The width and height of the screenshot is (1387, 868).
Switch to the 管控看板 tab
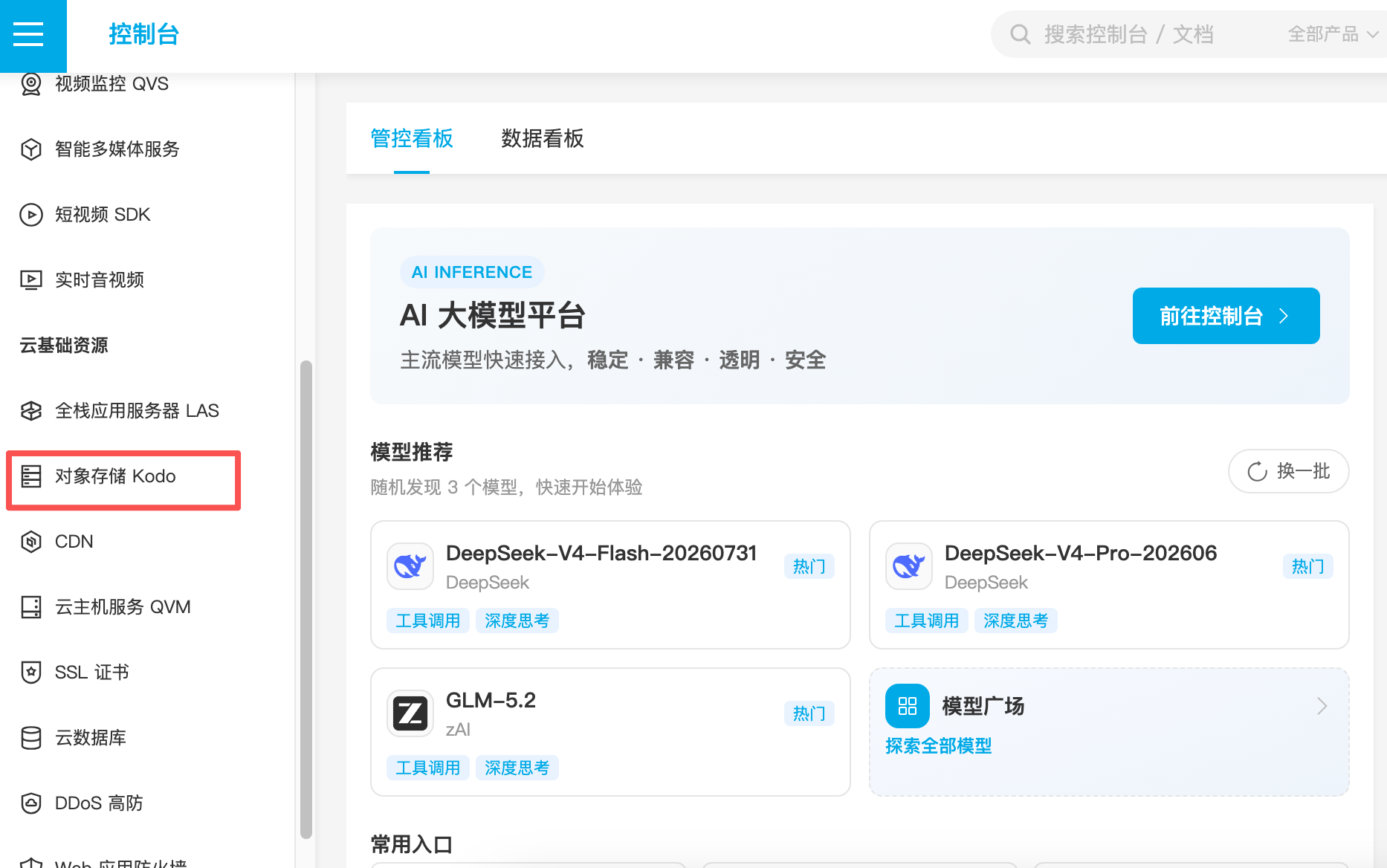click(412, 138)
